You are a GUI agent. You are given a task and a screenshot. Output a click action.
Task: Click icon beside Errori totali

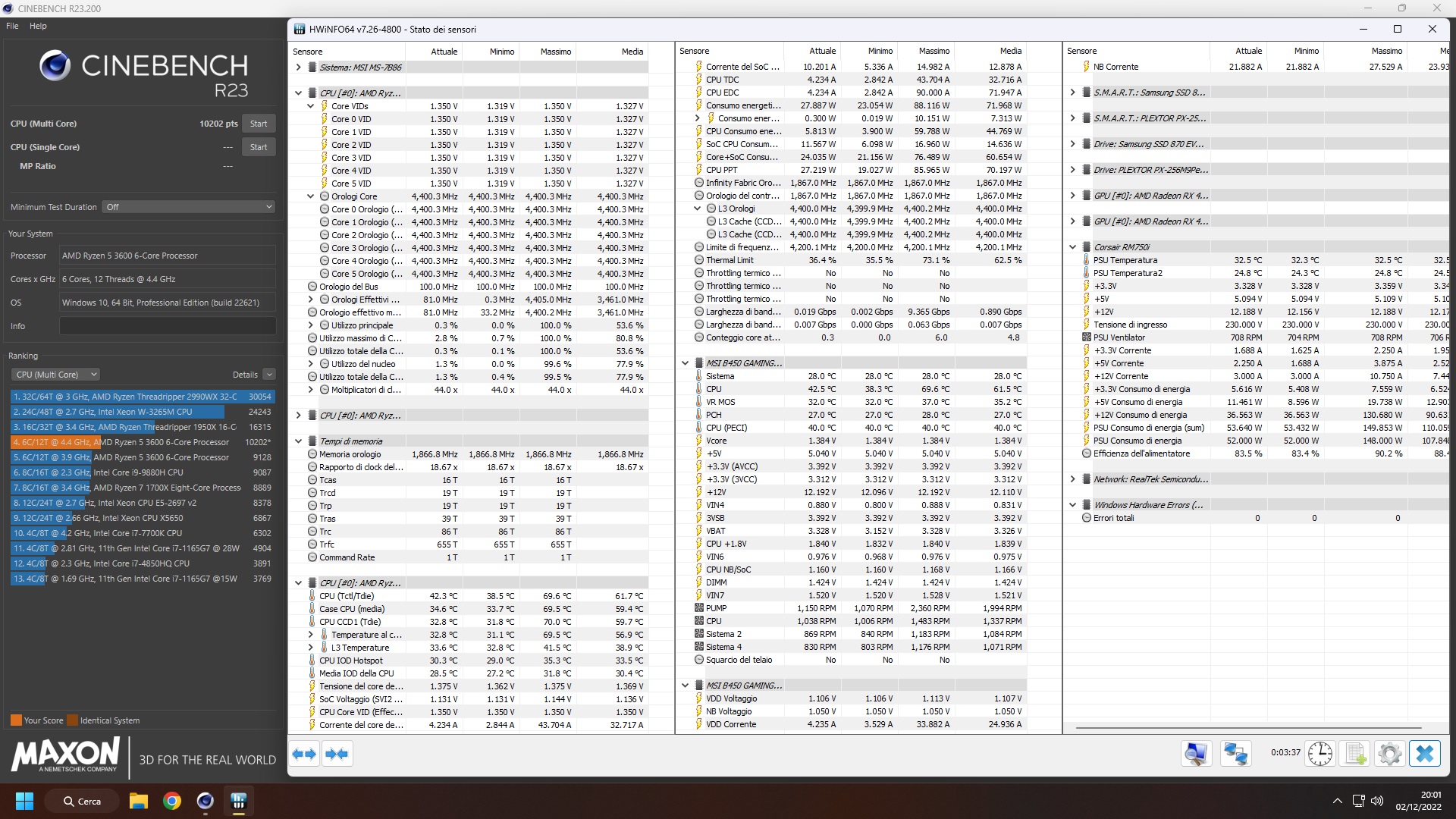(1087, 518)
